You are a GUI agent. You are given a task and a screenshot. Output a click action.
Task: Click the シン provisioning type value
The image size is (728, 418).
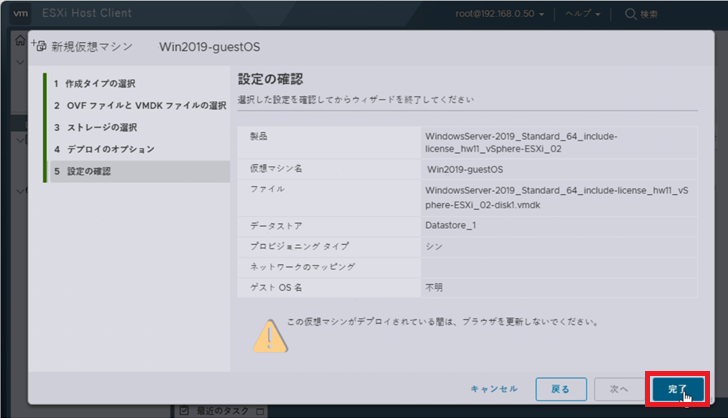coord(434,247)
